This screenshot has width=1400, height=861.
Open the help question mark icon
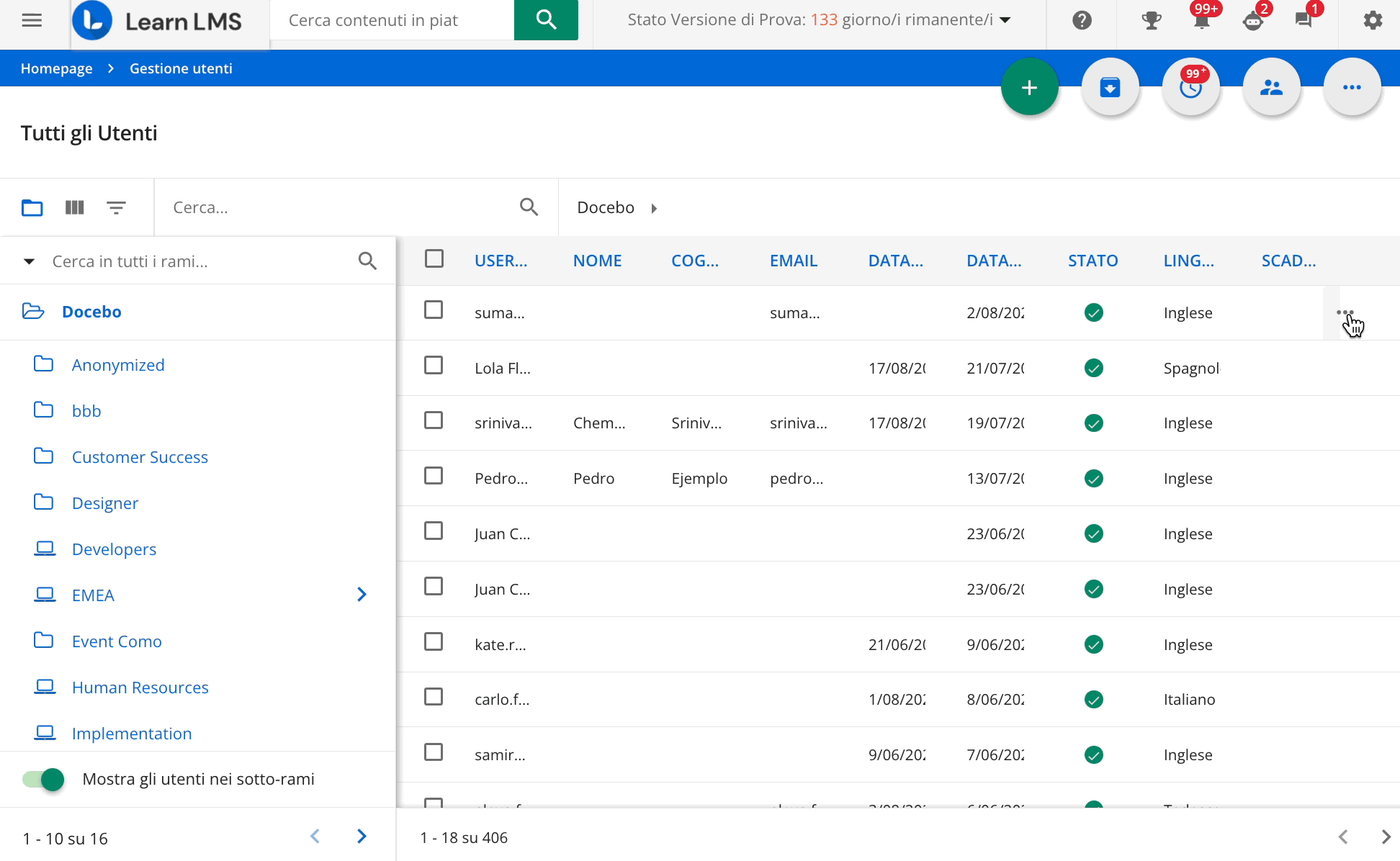coord(1082,20)
